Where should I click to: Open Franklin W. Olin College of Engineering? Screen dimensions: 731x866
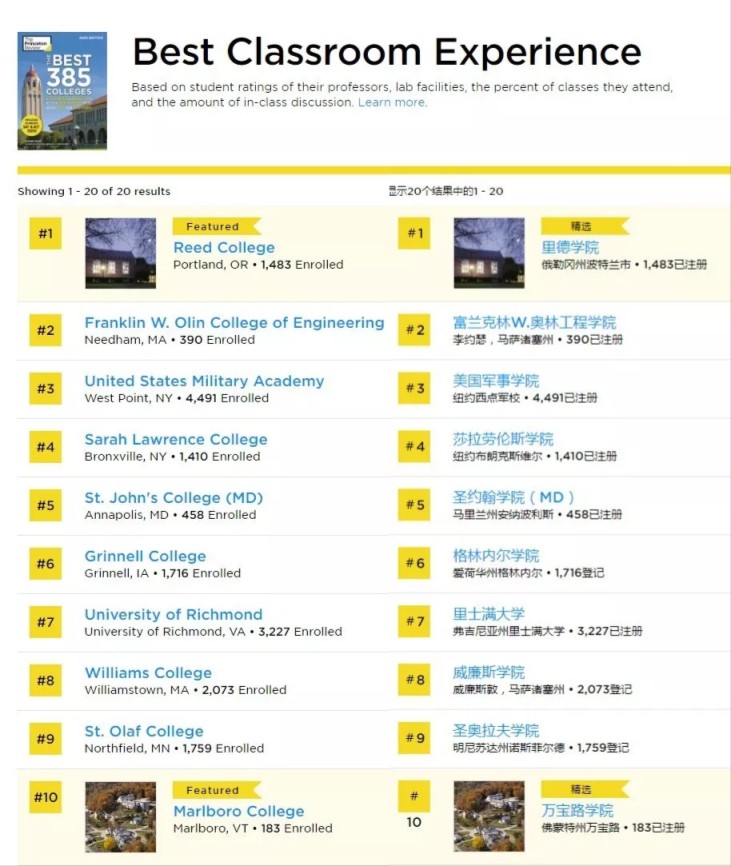(x=234, y=323)
